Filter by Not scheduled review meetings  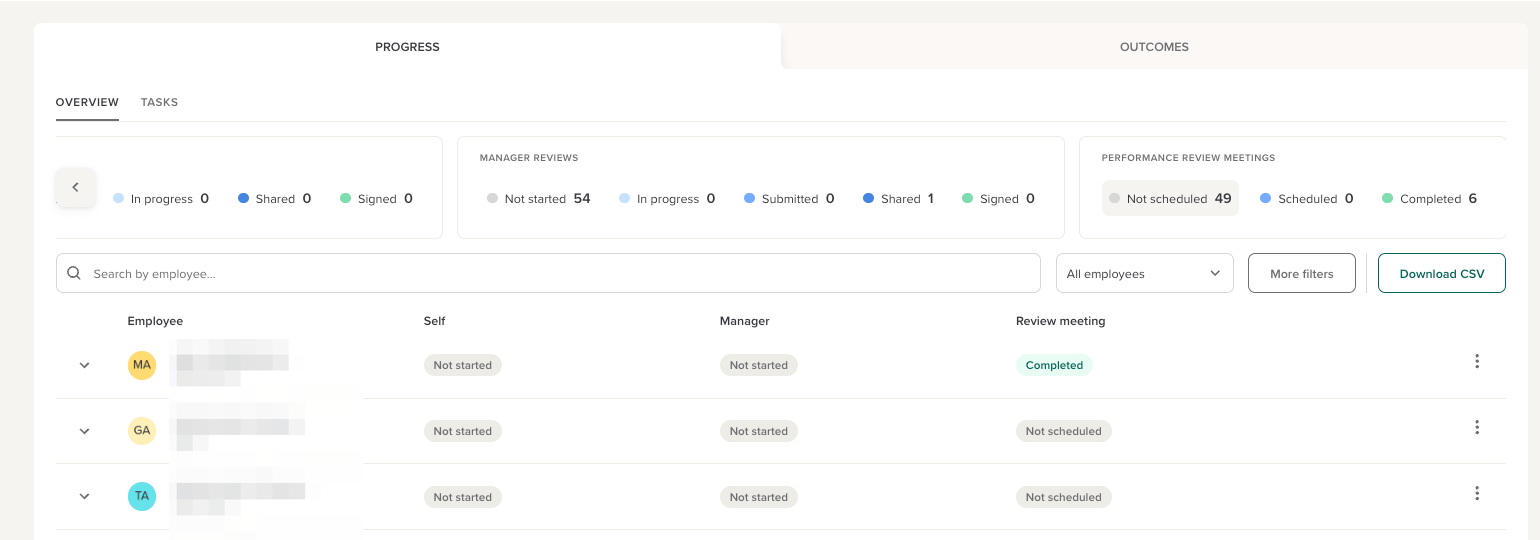(x=1170, y=199)
